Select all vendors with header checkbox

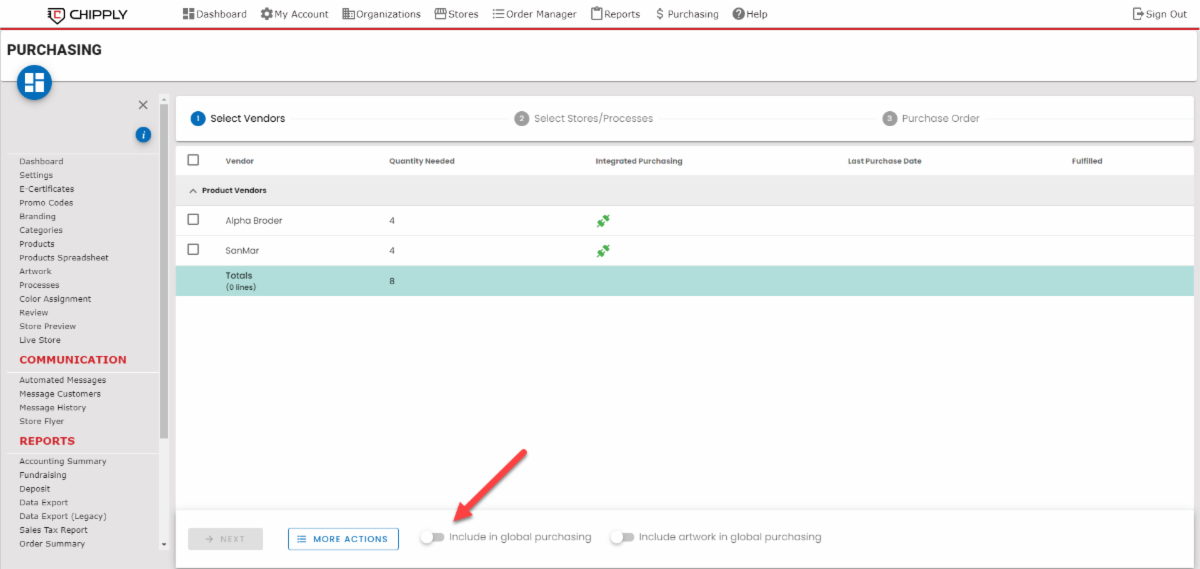click(193, 160)
